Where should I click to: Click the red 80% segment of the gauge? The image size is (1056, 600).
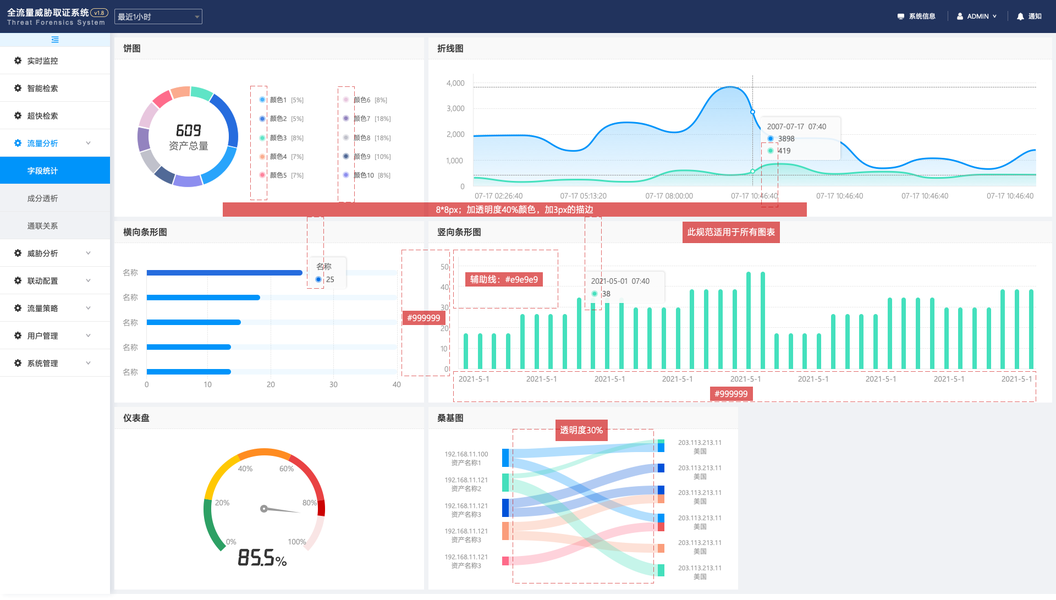321,507
